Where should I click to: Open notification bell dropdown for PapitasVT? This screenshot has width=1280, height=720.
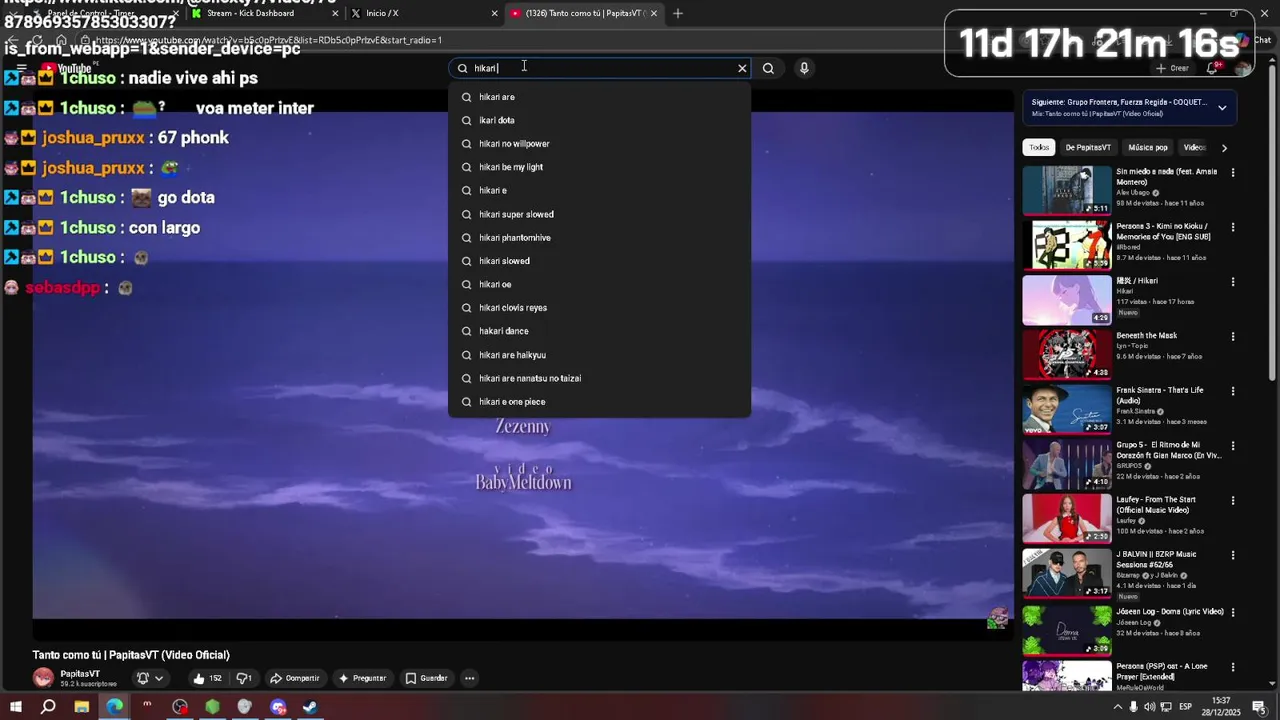tap(149, 678)
